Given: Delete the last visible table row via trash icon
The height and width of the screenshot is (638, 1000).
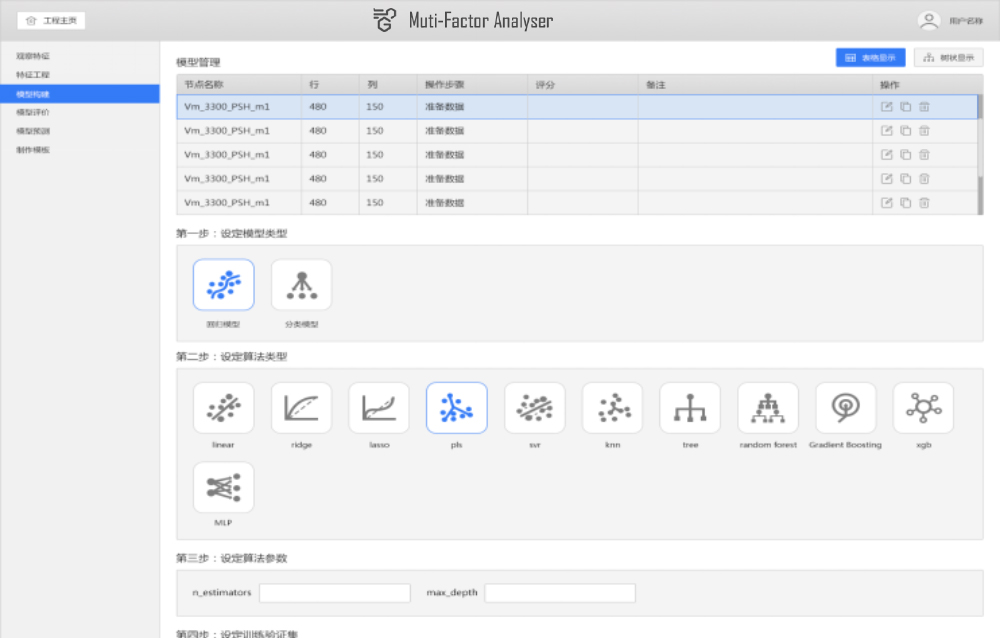Looking at the screenshot, I should click(924, 203).
